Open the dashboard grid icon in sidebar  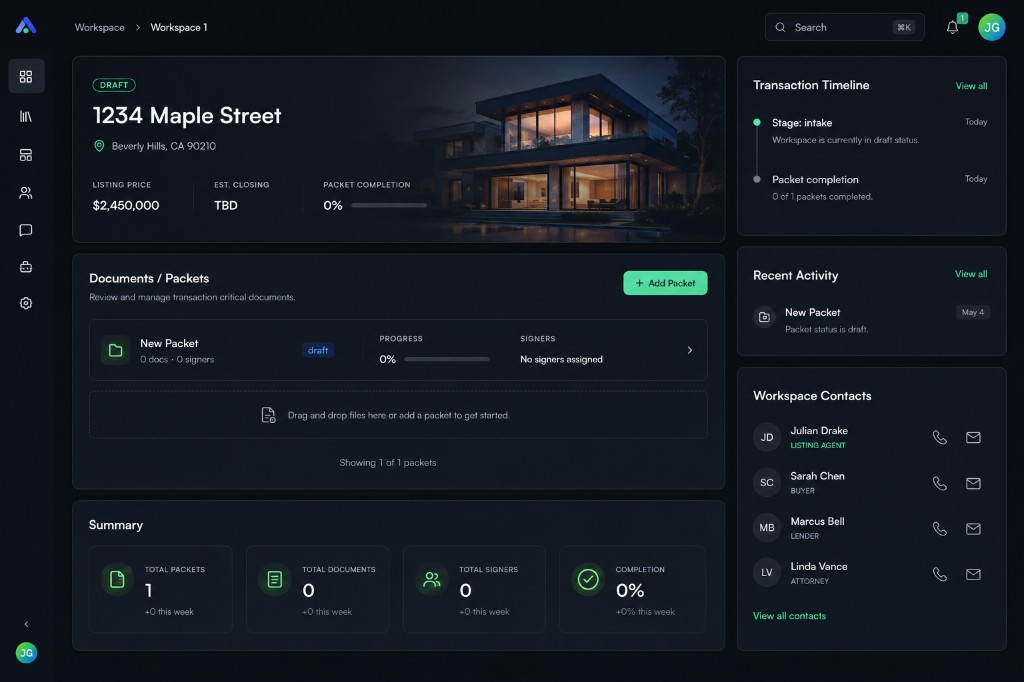pyautogui.click(x=26, y=76)
